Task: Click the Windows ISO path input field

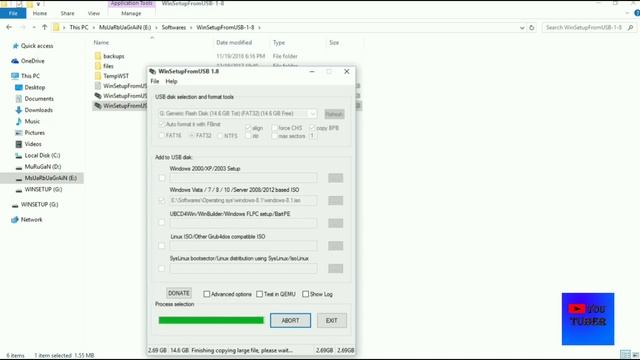Action: 243,200
